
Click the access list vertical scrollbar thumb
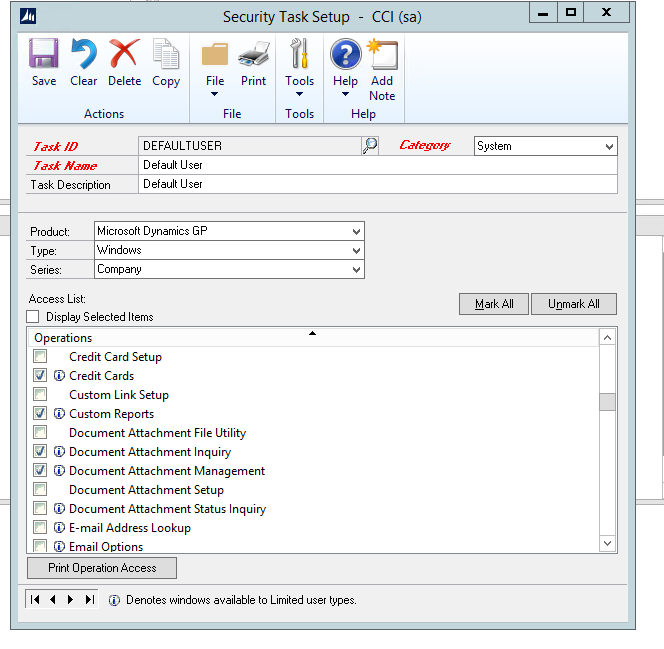[x=607, y=402]
